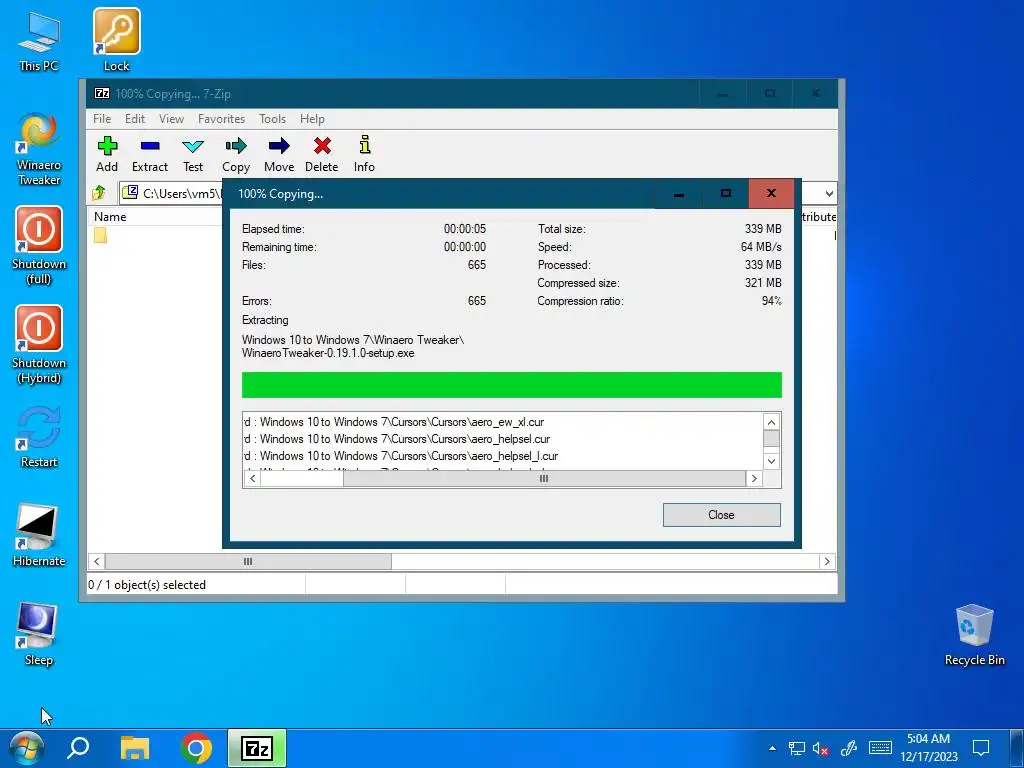Click error log scroll right arrow
The height and width of the screenshot is (768, 1024).
pos(754,479)
